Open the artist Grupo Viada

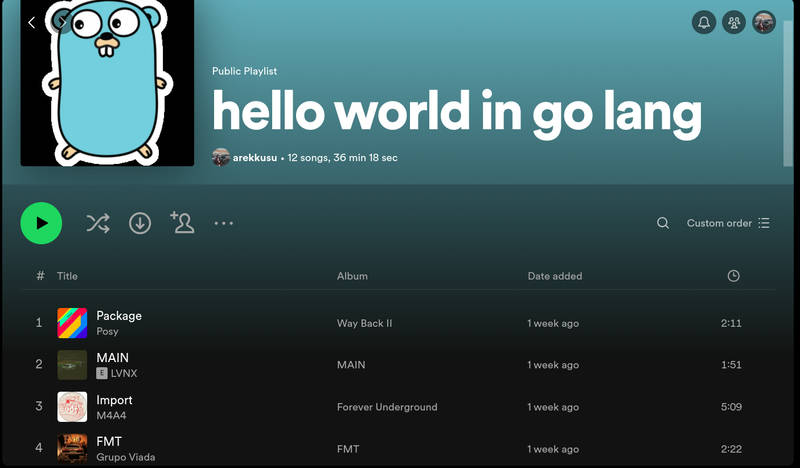(x=126, y=457)
